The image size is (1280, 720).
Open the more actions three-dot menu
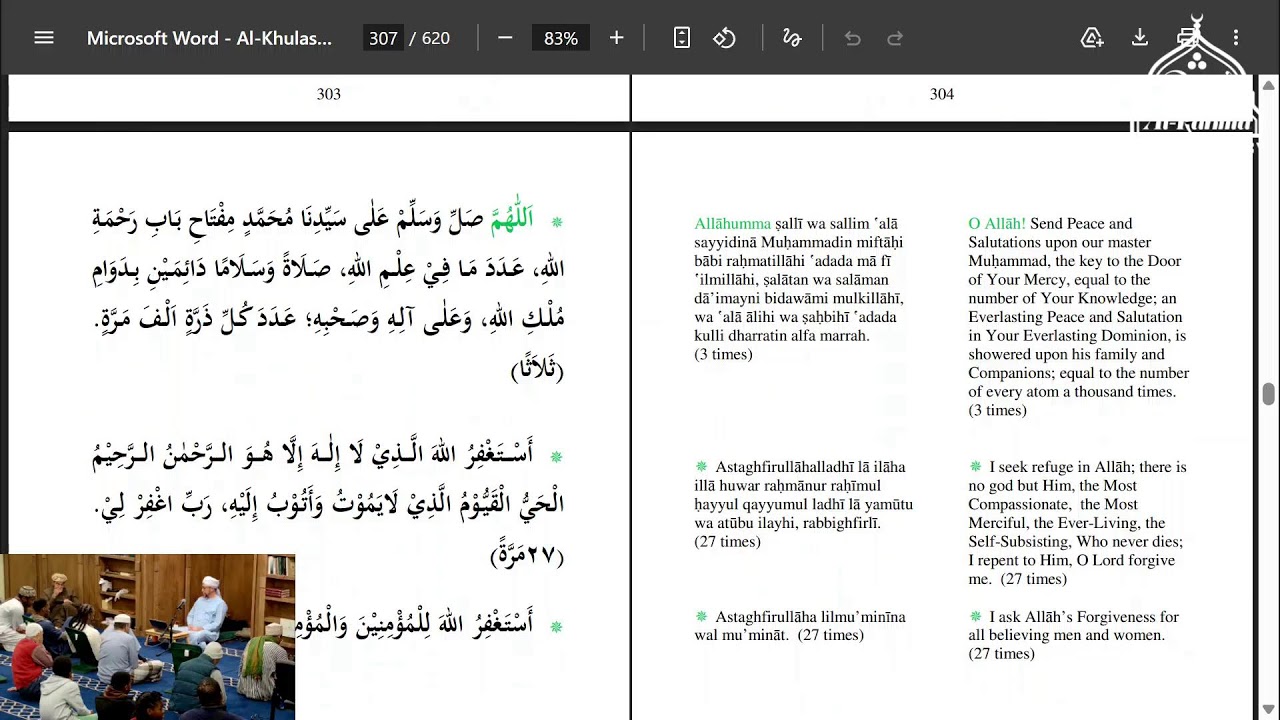[x=1236, y=38]
